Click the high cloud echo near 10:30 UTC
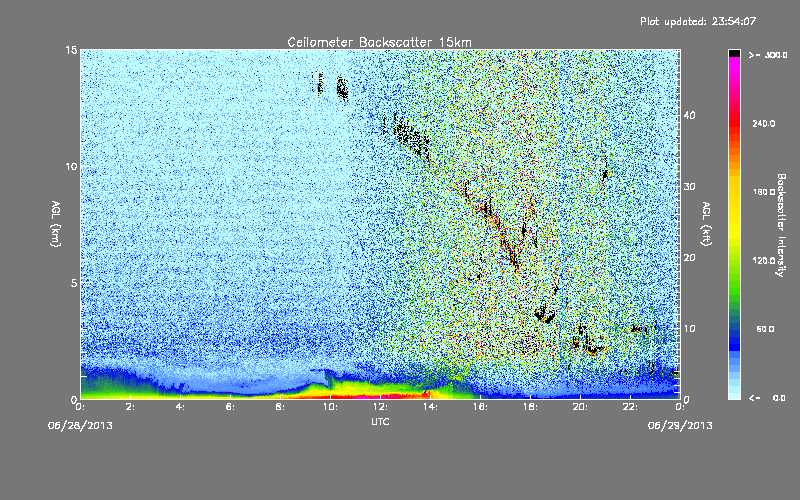This screenshot has height=500, width=800. pos(342,88)
